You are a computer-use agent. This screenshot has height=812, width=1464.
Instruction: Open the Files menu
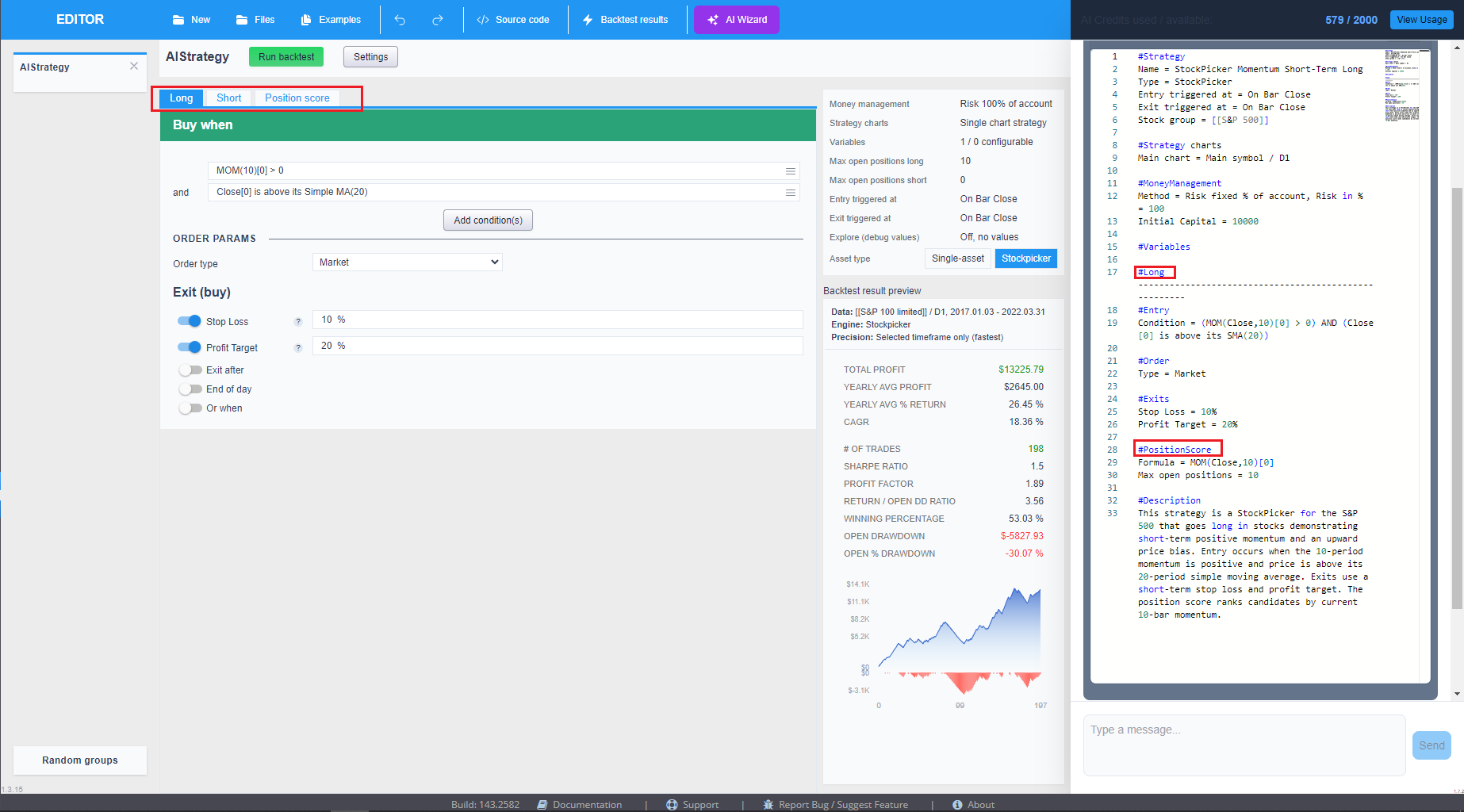coord(255,20)
